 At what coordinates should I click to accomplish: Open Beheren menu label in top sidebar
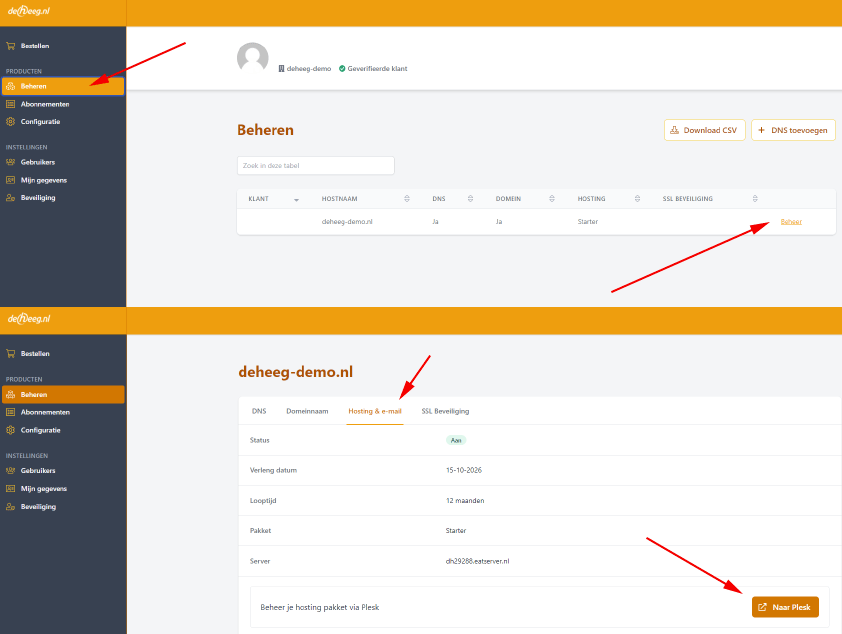(x=33, y=86)
